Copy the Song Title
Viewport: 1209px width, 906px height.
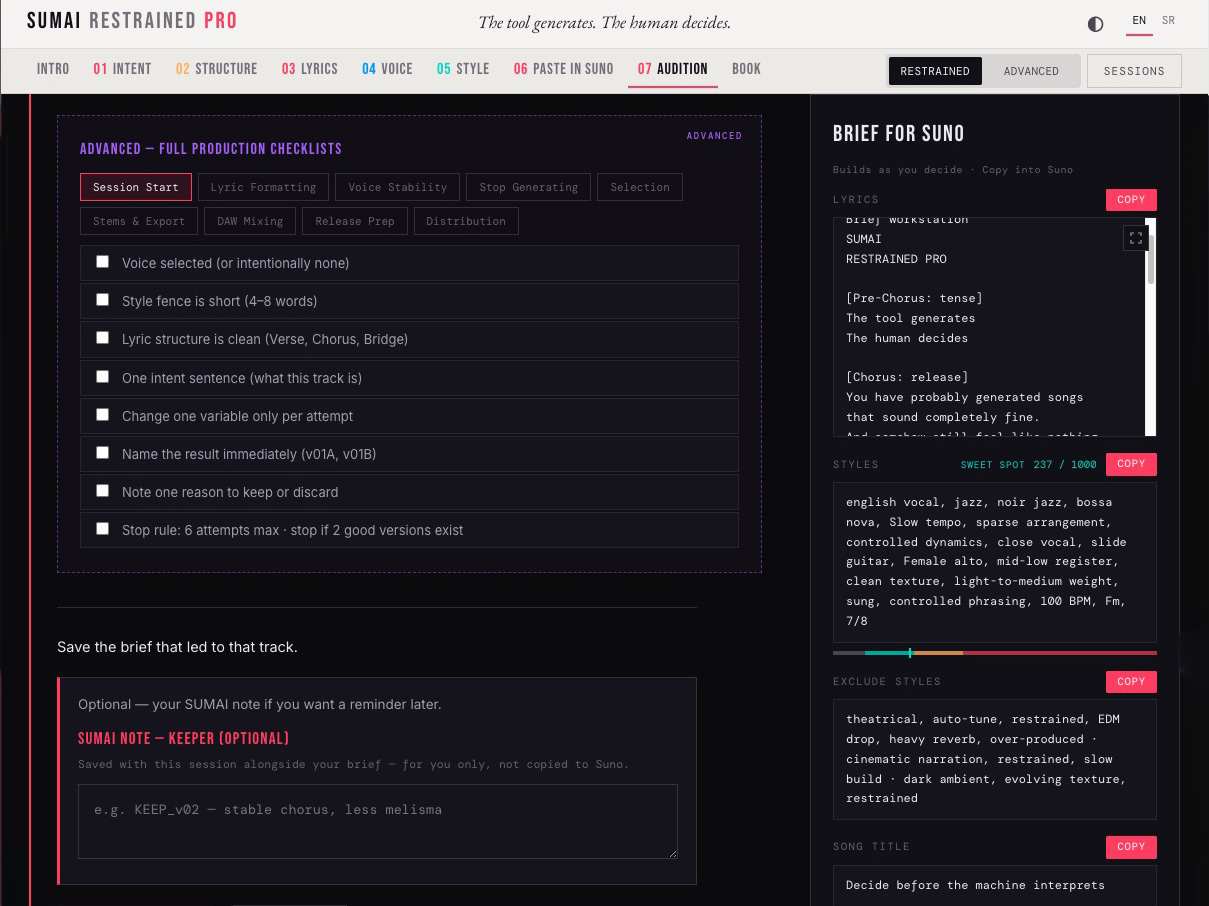[1131, 847]
